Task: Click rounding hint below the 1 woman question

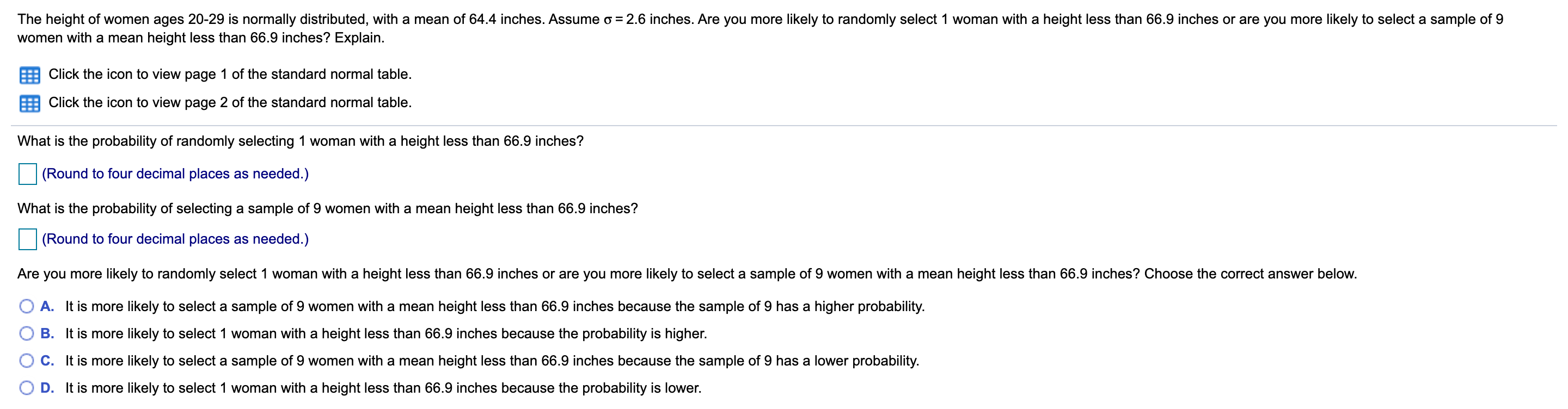Action: coord(175,174)
